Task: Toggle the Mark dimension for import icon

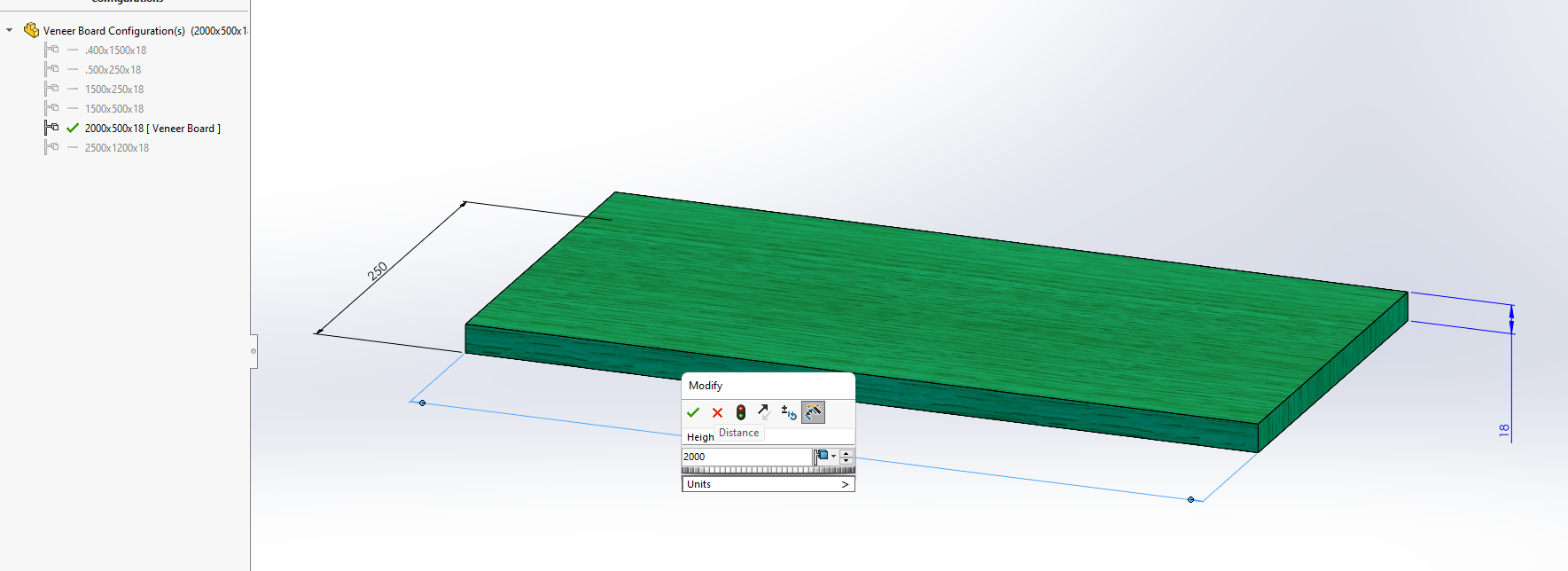Action: point(813,412)
